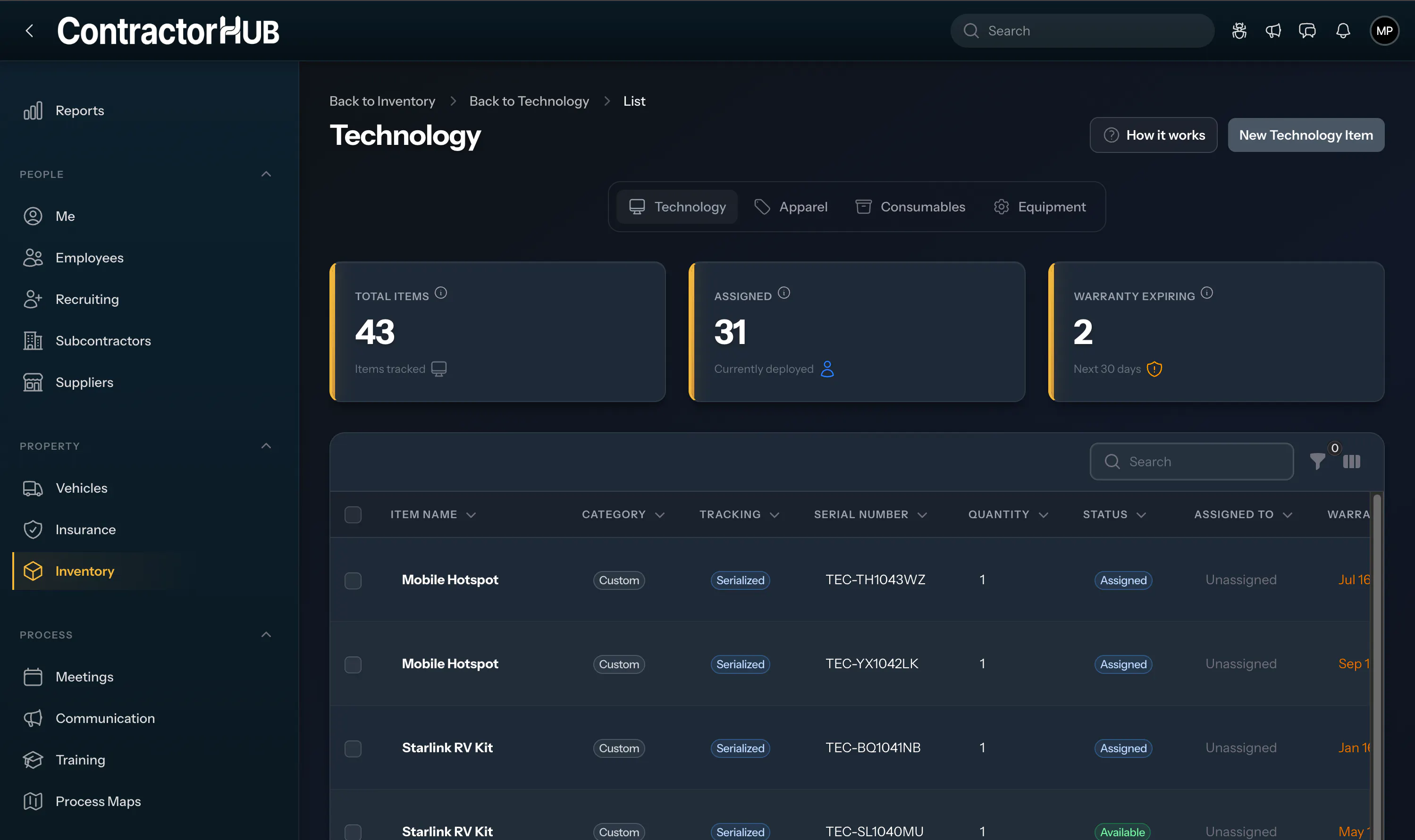Open the table filter funnel icon

pos(1317,462)
